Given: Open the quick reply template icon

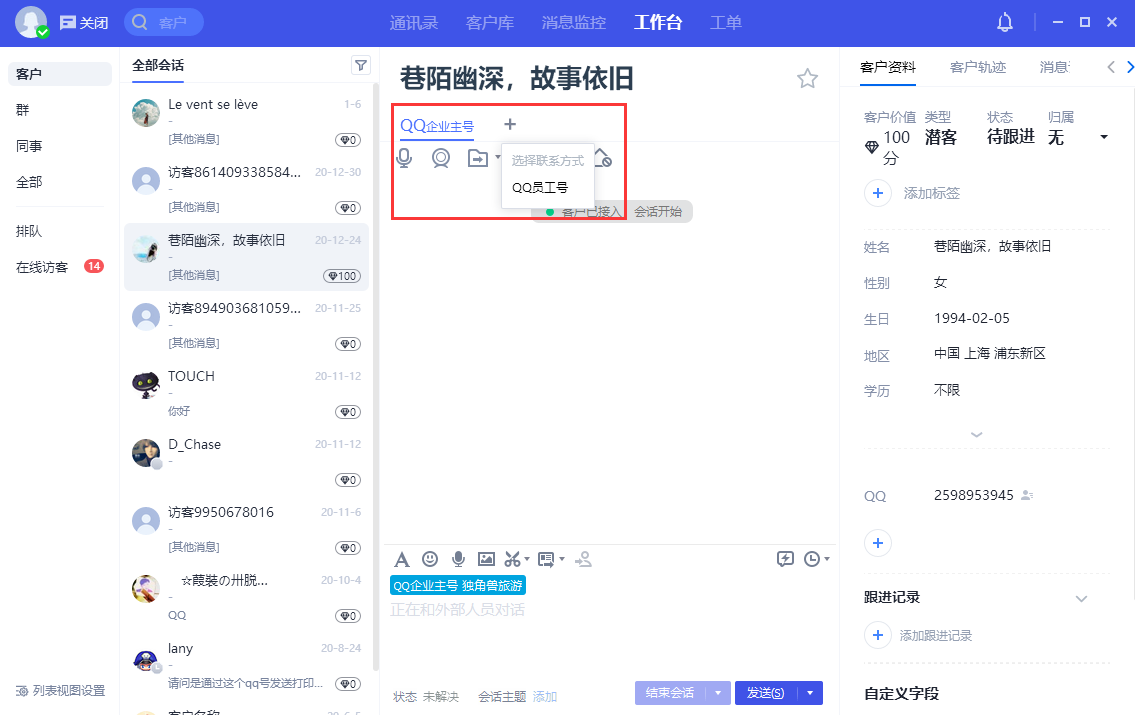Looking at the screenshot, I should [x=547, y=559].
